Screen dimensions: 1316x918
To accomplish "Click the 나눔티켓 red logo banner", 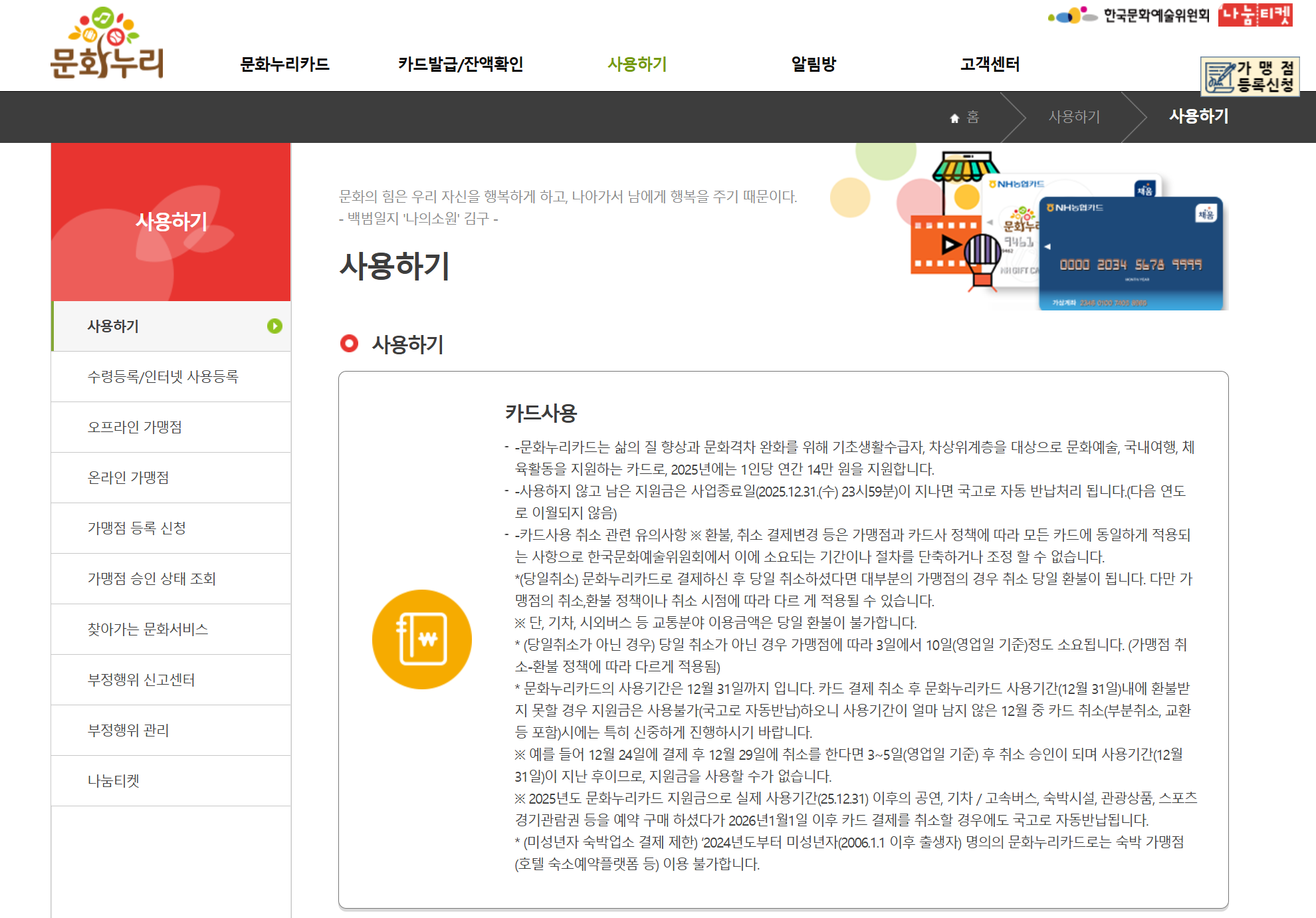I will tap(1255, 15).
